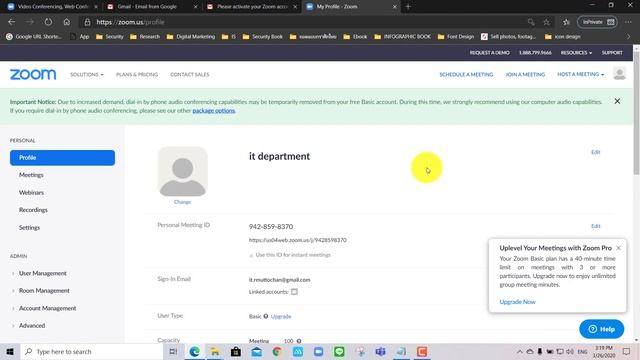640x360 pixels.
Task: Open Settings in sidebar
Action: tap(29, 227)
